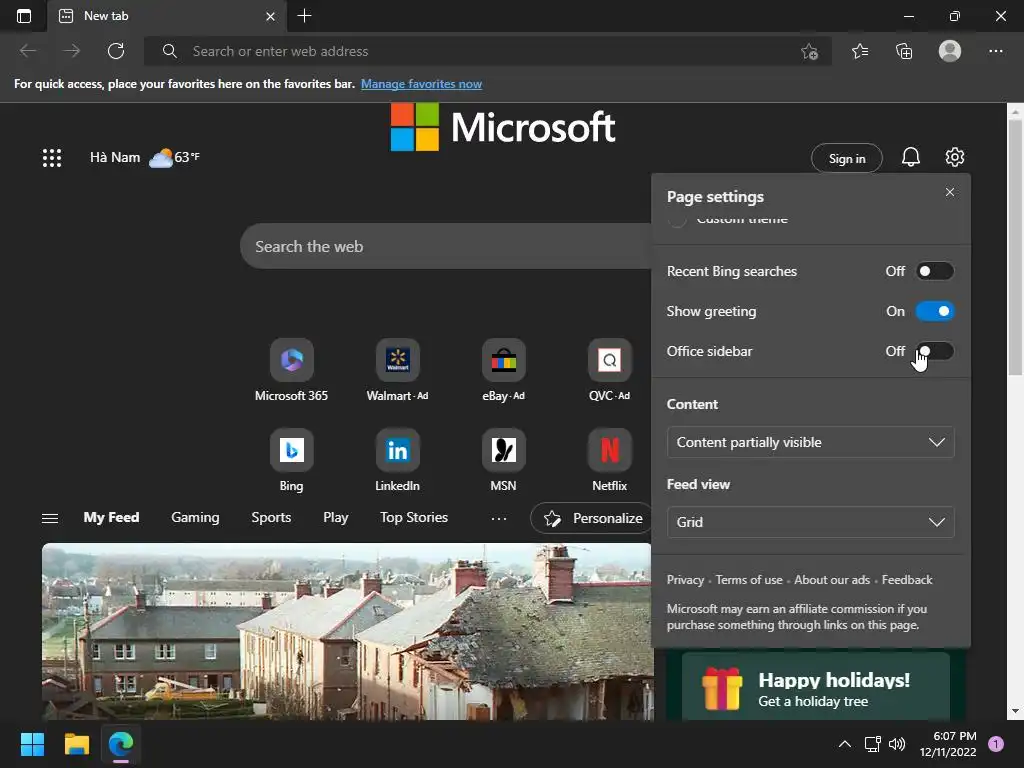The width and height of the screenshot is (1024, 768).
Task: Click the page vertical scrollbar thumb
Action: [x=1015, y=248]
